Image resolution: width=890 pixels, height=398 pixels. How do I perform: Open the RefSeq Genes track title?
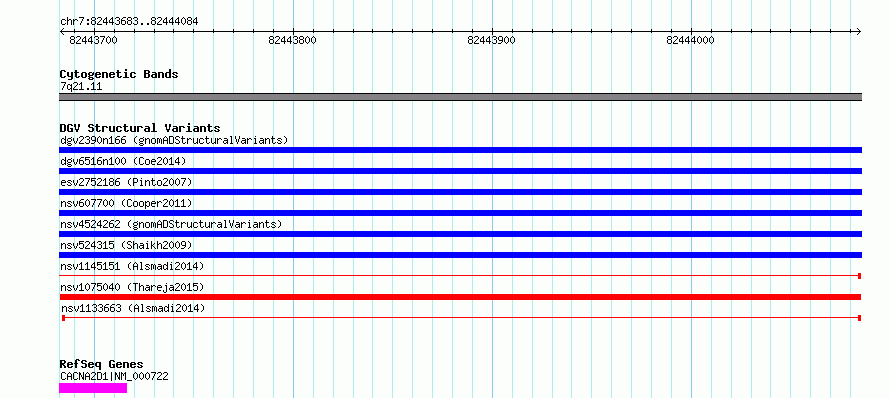point(101,365)
